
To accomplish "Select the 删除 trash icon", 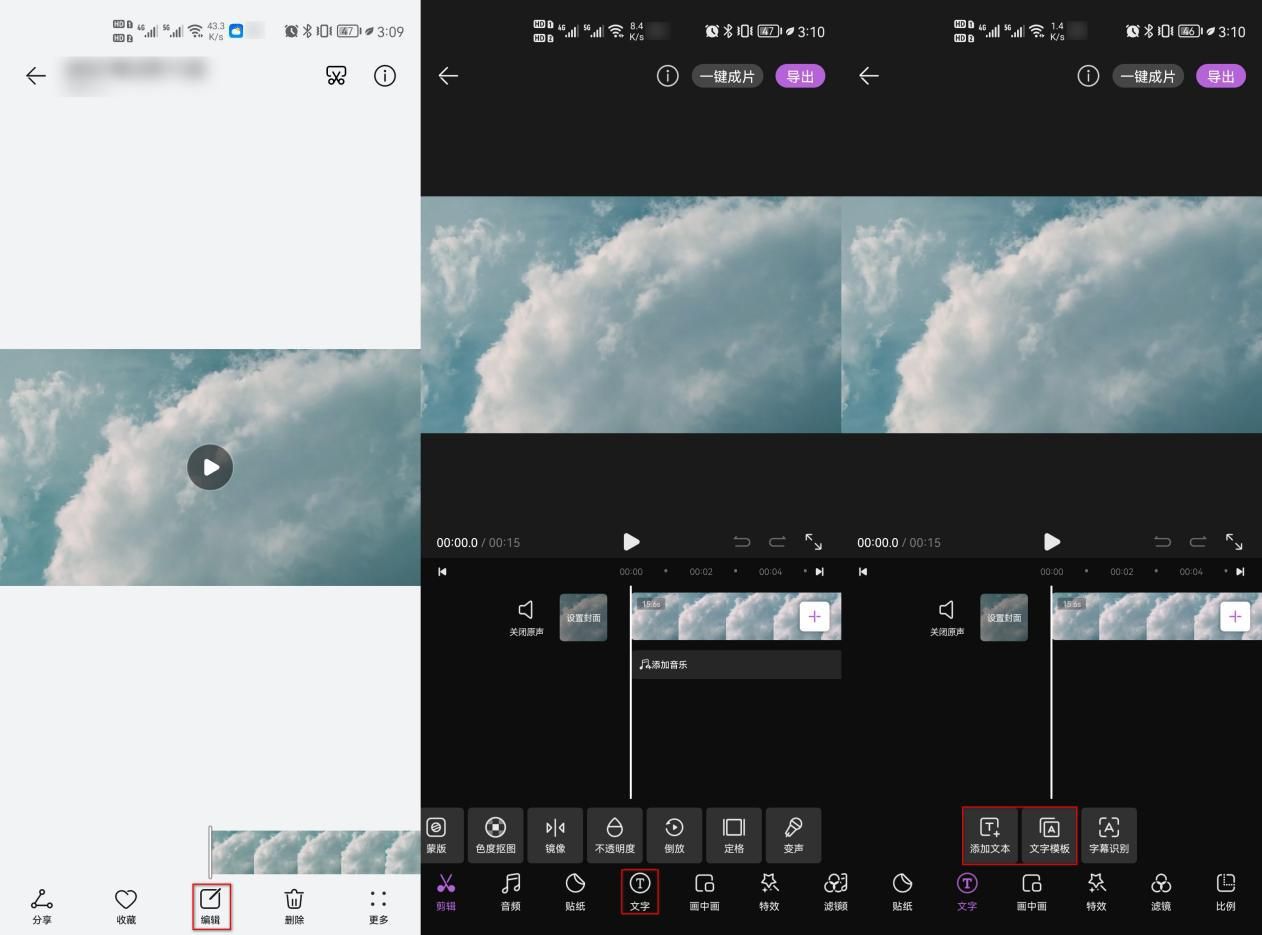I will click(294, 906).
